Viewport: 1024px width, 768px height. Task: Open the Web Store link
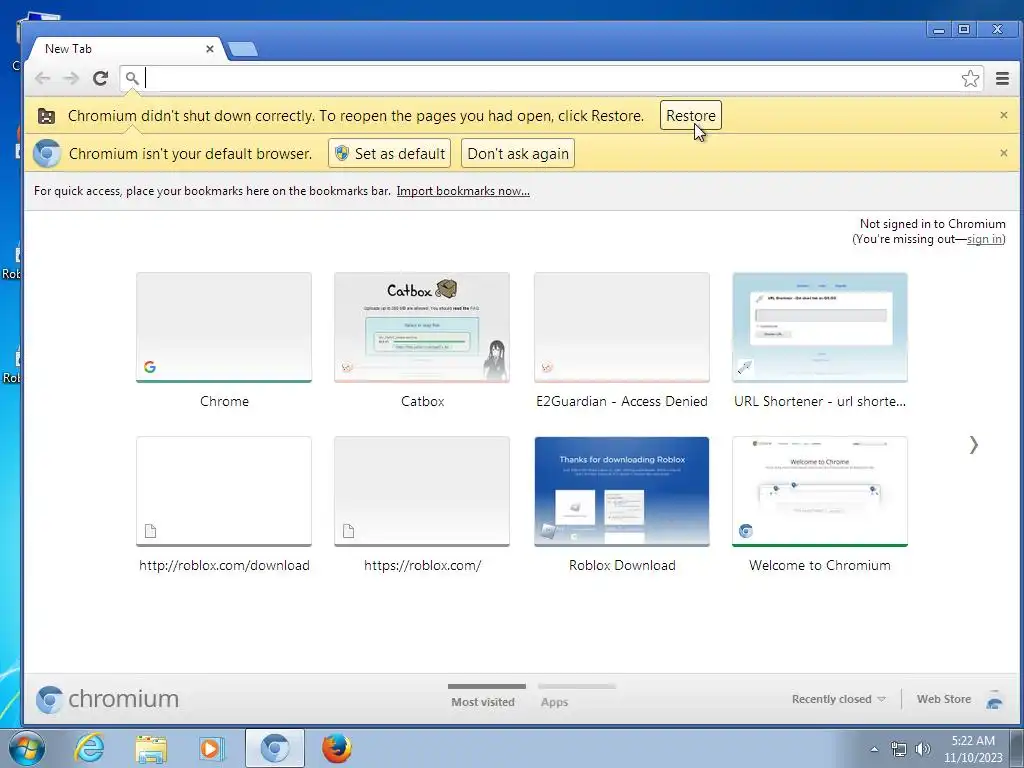(x=944, y=699)
